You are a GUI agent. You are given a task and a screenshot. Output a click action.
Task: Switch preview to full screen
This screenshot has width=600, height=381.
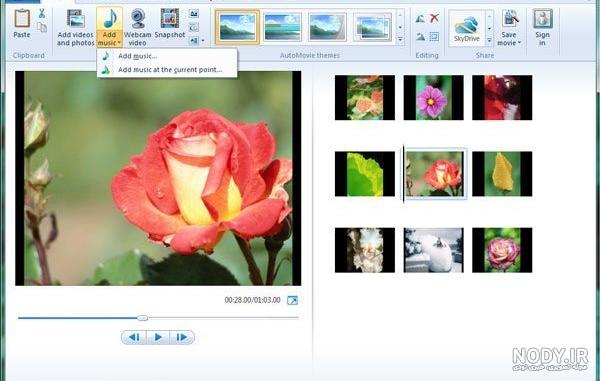[292, 300]
